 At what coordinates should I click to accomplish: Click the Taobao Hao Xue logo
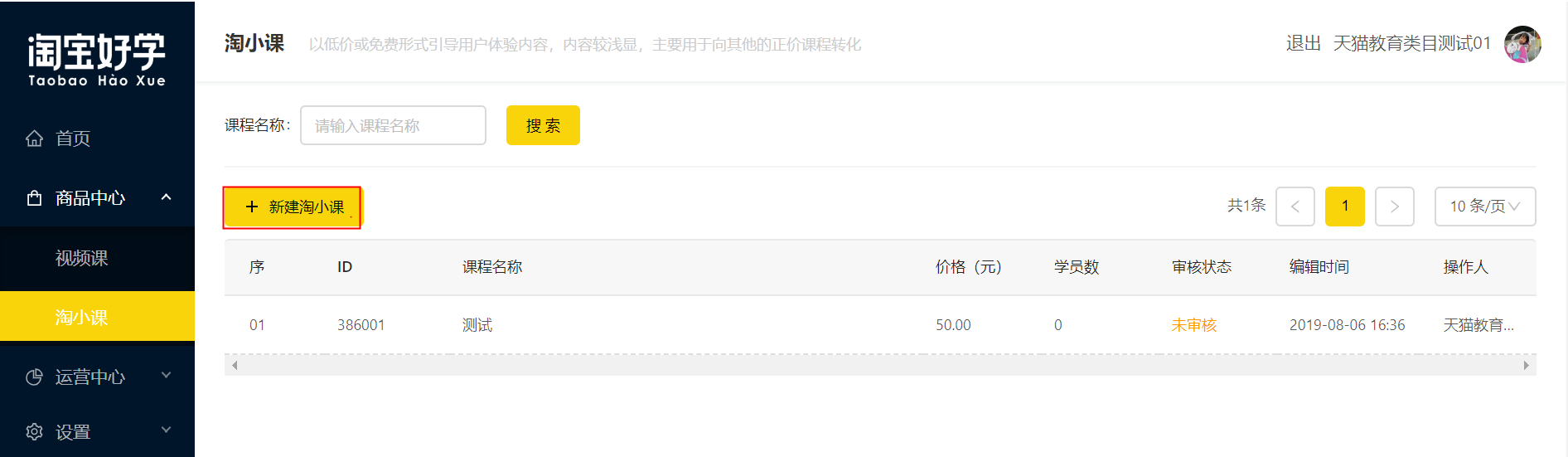[97, 60]
